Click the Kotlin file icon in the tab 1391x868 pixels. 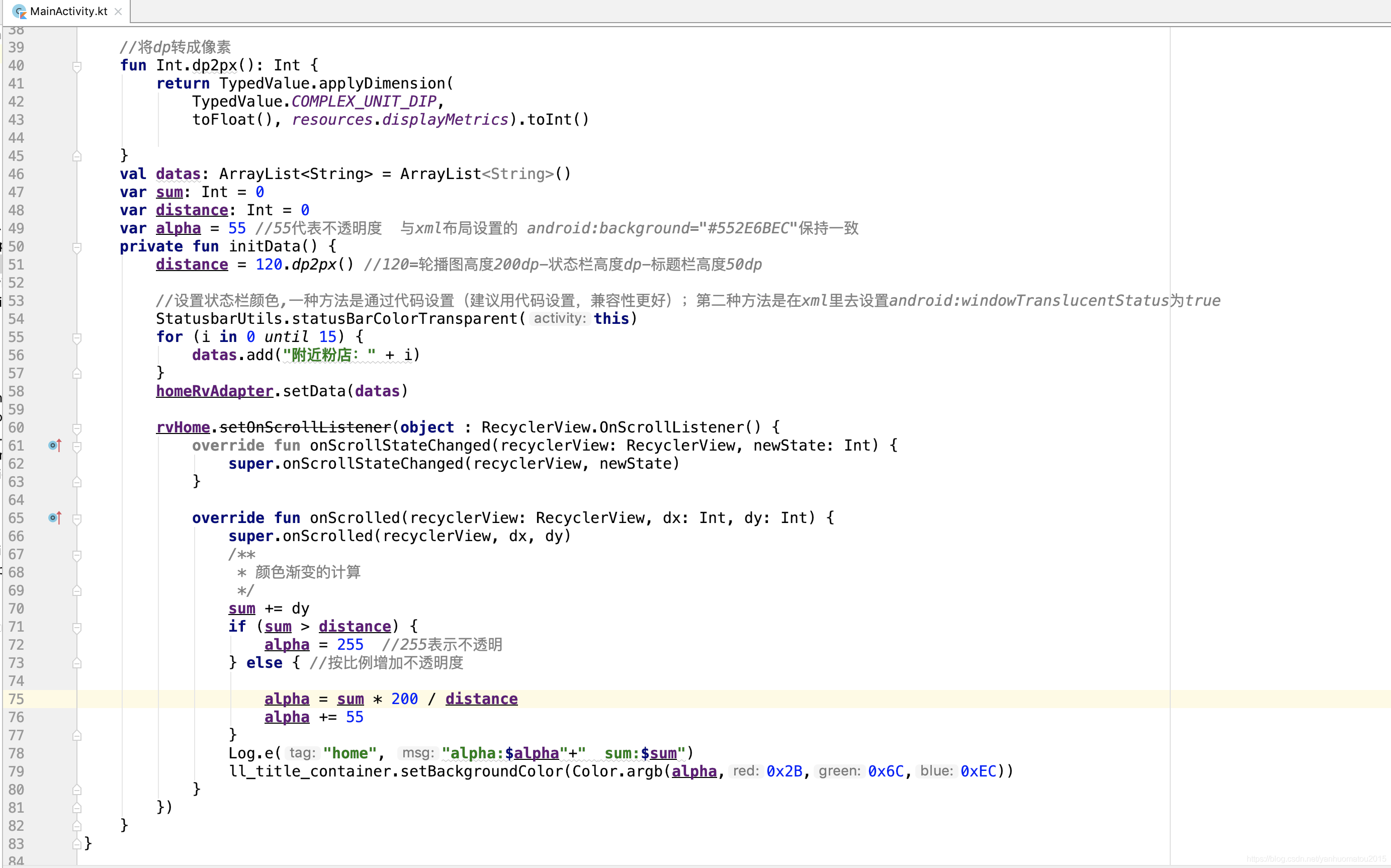[x=19, y=12]
